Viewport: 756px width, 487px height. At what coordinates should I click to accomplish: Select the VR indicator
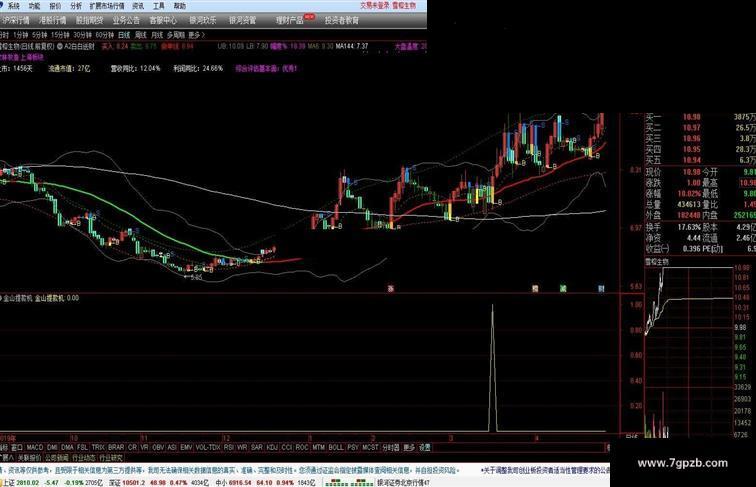click(x=144, y=447)
